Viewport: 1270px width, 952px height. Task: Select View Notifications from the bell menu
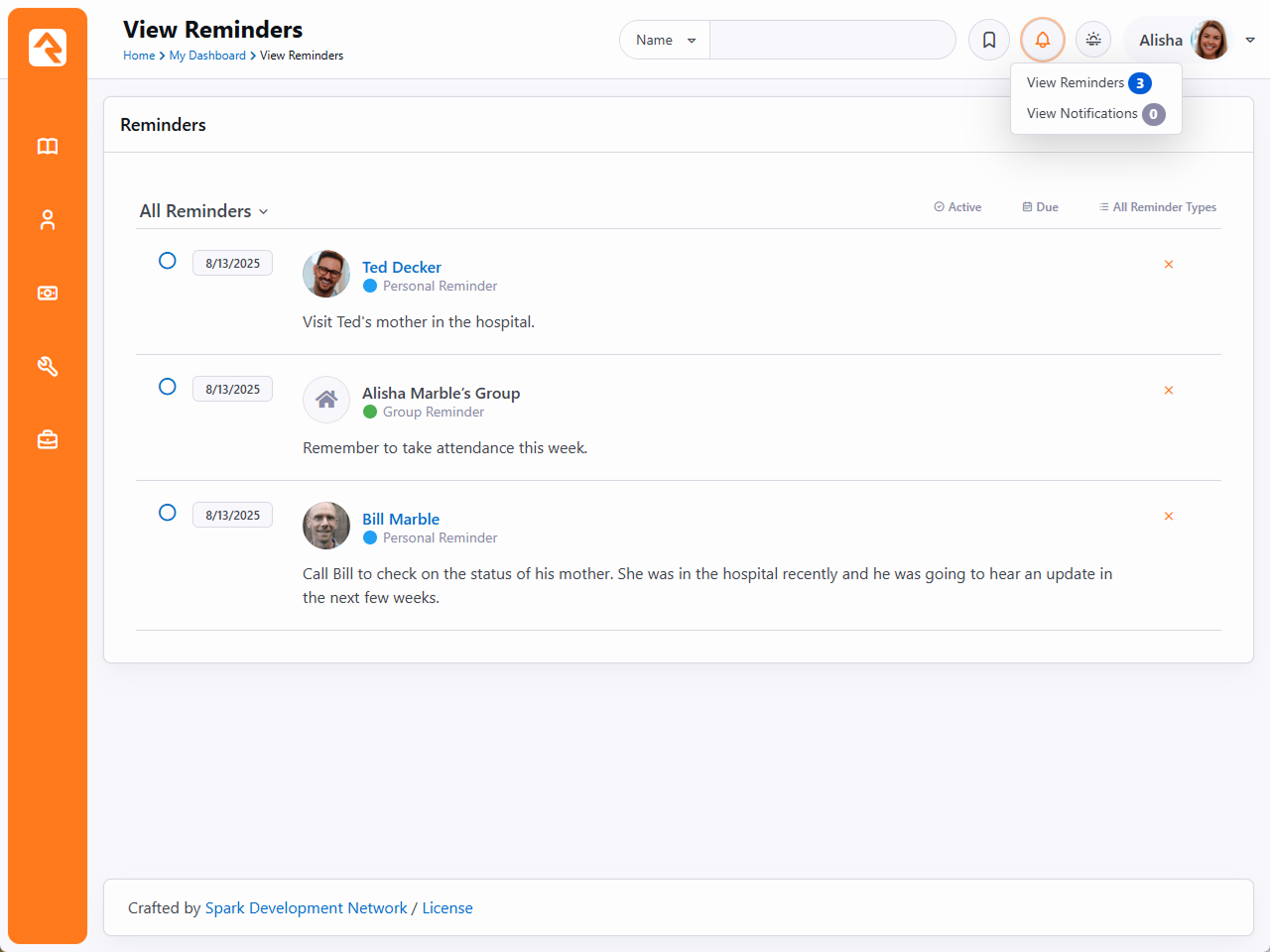pos(1082,114)
